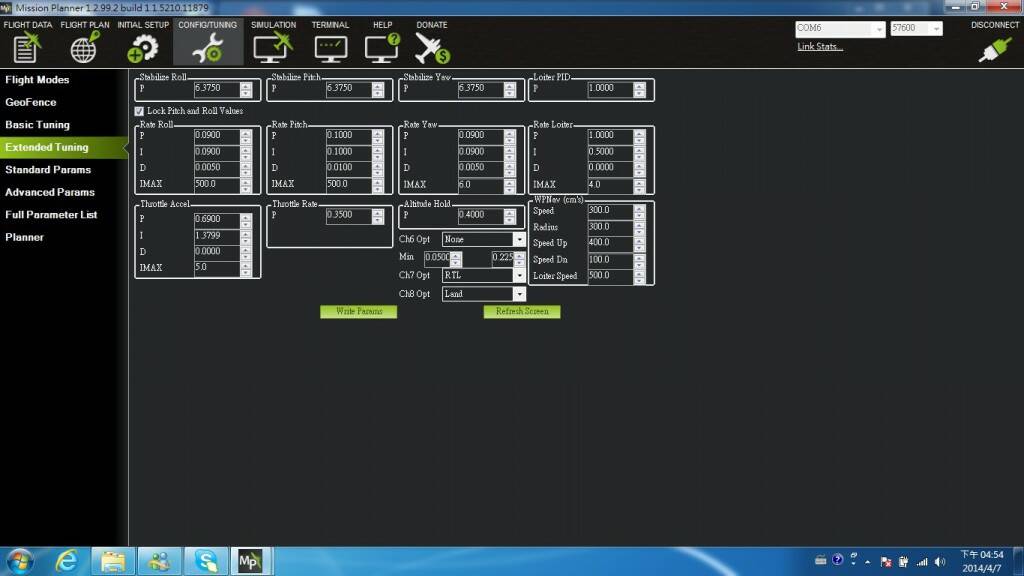Click the Rate Loiter I value field

pos(611,152)
